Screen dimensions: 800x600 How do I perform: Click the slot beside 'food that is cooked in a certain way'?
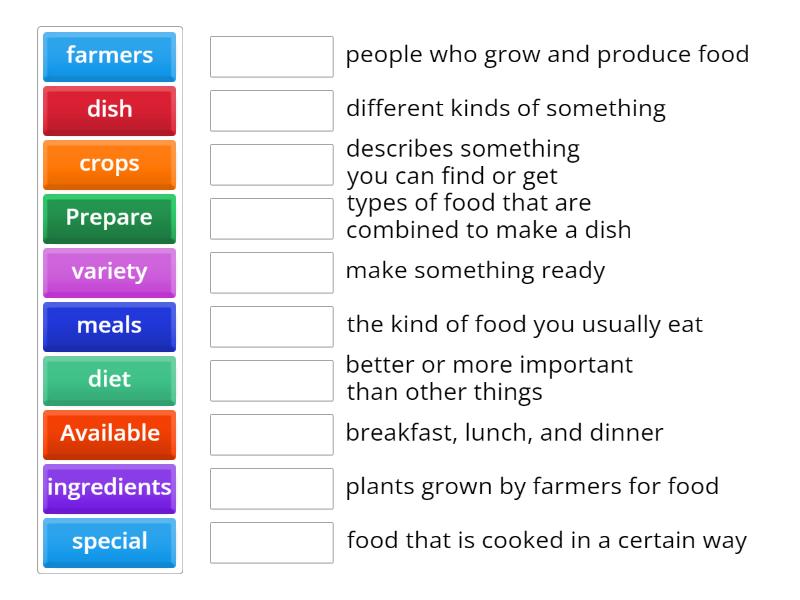[271, 542]
